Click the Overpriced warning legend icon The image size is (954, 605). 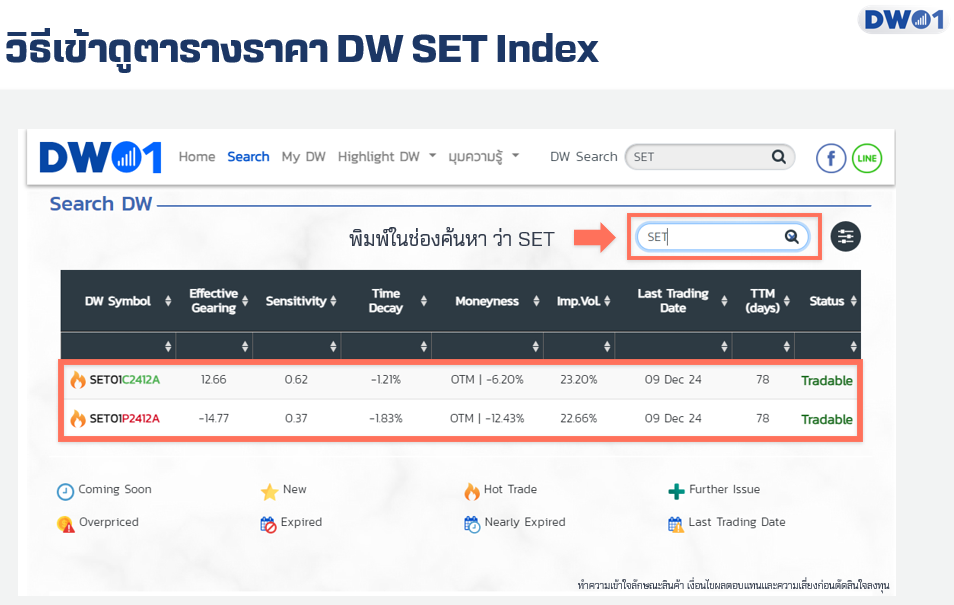[x=65, y=524]
